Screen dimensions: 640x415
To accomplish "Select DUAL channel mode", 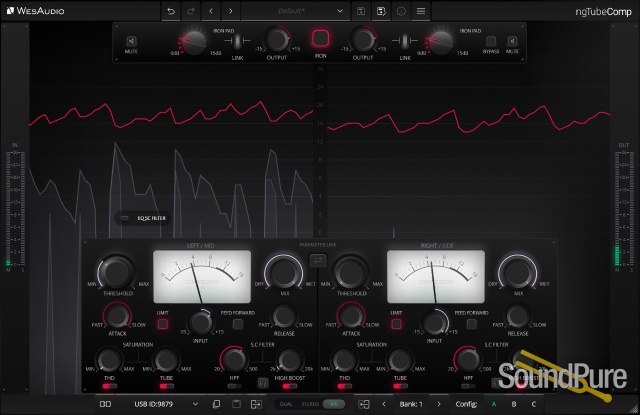I will 286,404.
